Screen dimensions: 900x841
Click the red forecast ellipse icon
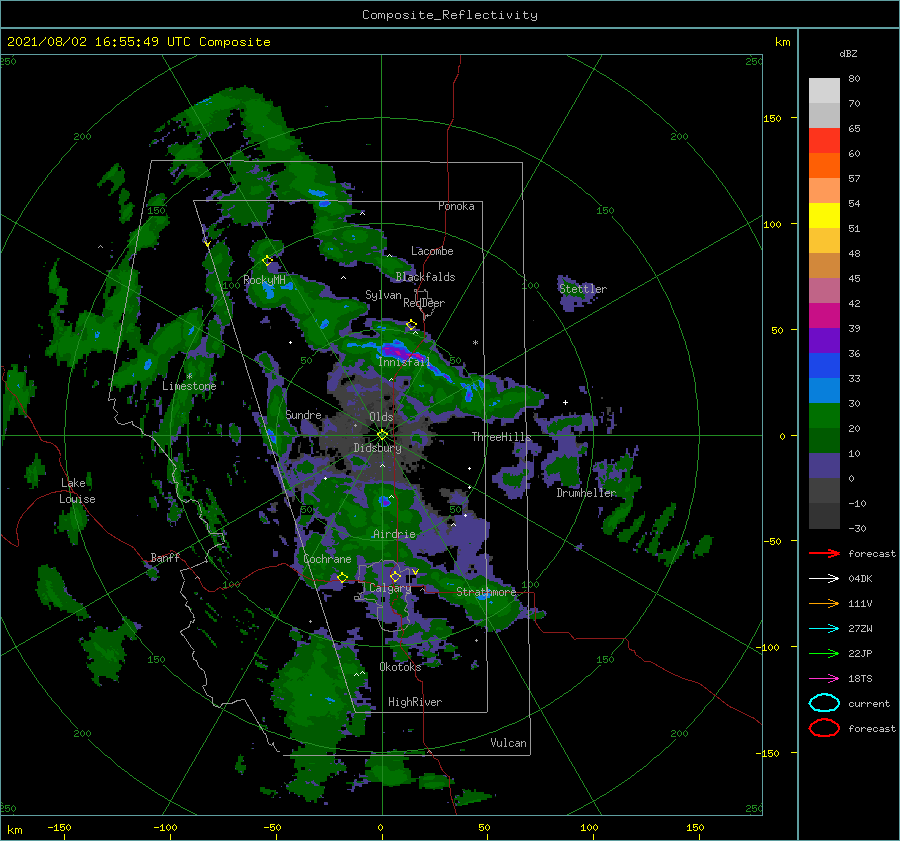824,728
